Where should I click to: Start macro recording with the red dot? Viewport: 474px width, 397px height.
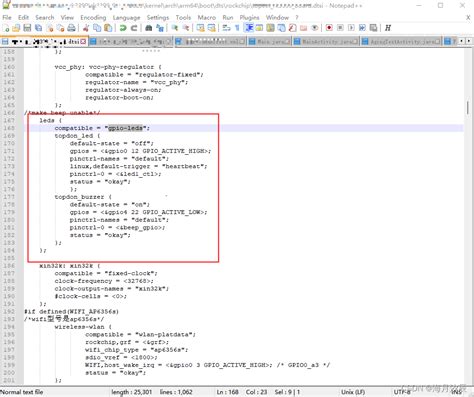click(329, 28)
